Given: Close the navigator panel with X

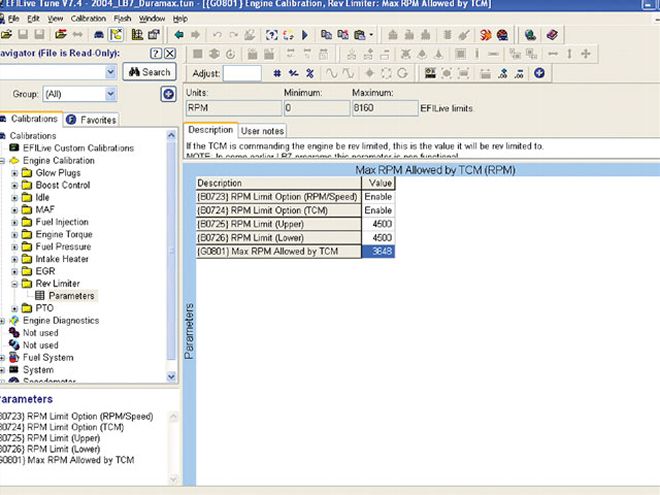Looking at the screenshot, I should click(x=170, y=53).
